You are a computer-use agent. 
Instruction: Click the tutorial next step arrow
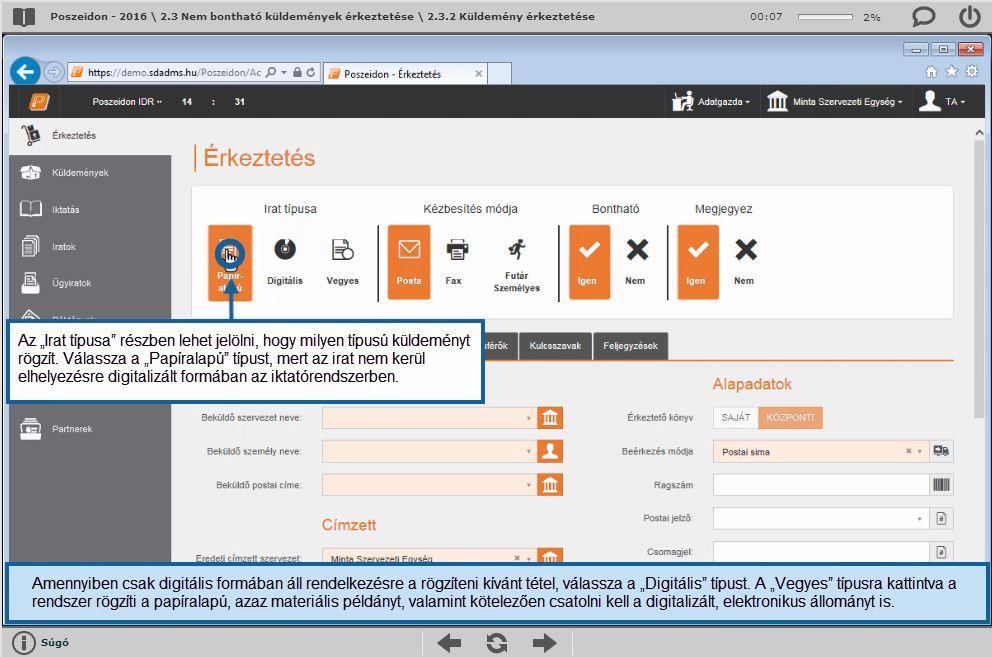pos(544,643)
